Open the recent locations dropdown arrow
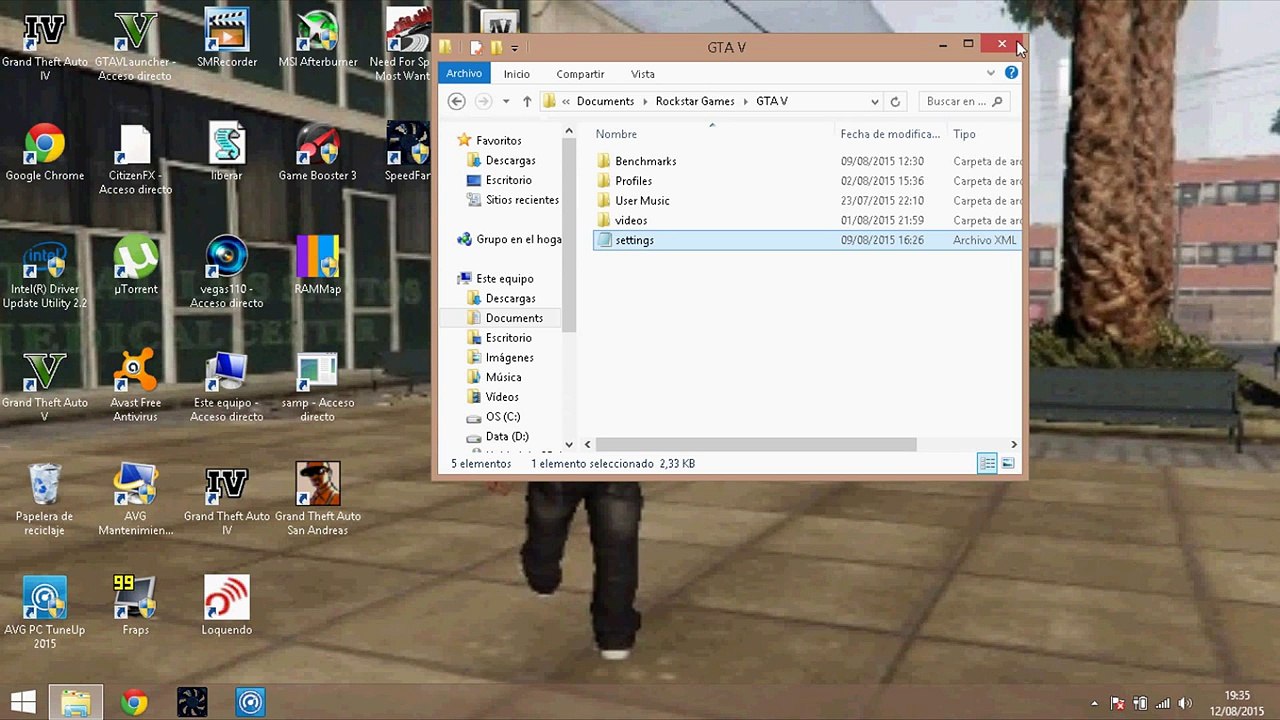Image resolution: width=1280 pixels, height=720 pixels. click(506, 101)
